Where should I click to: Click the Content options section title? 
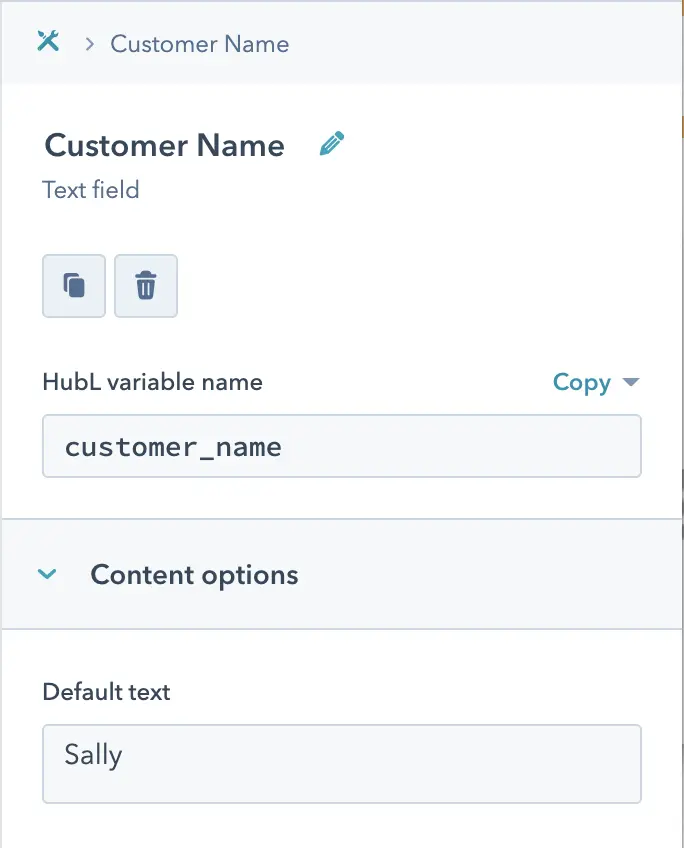pyautogui.click(x=194, y=575)
